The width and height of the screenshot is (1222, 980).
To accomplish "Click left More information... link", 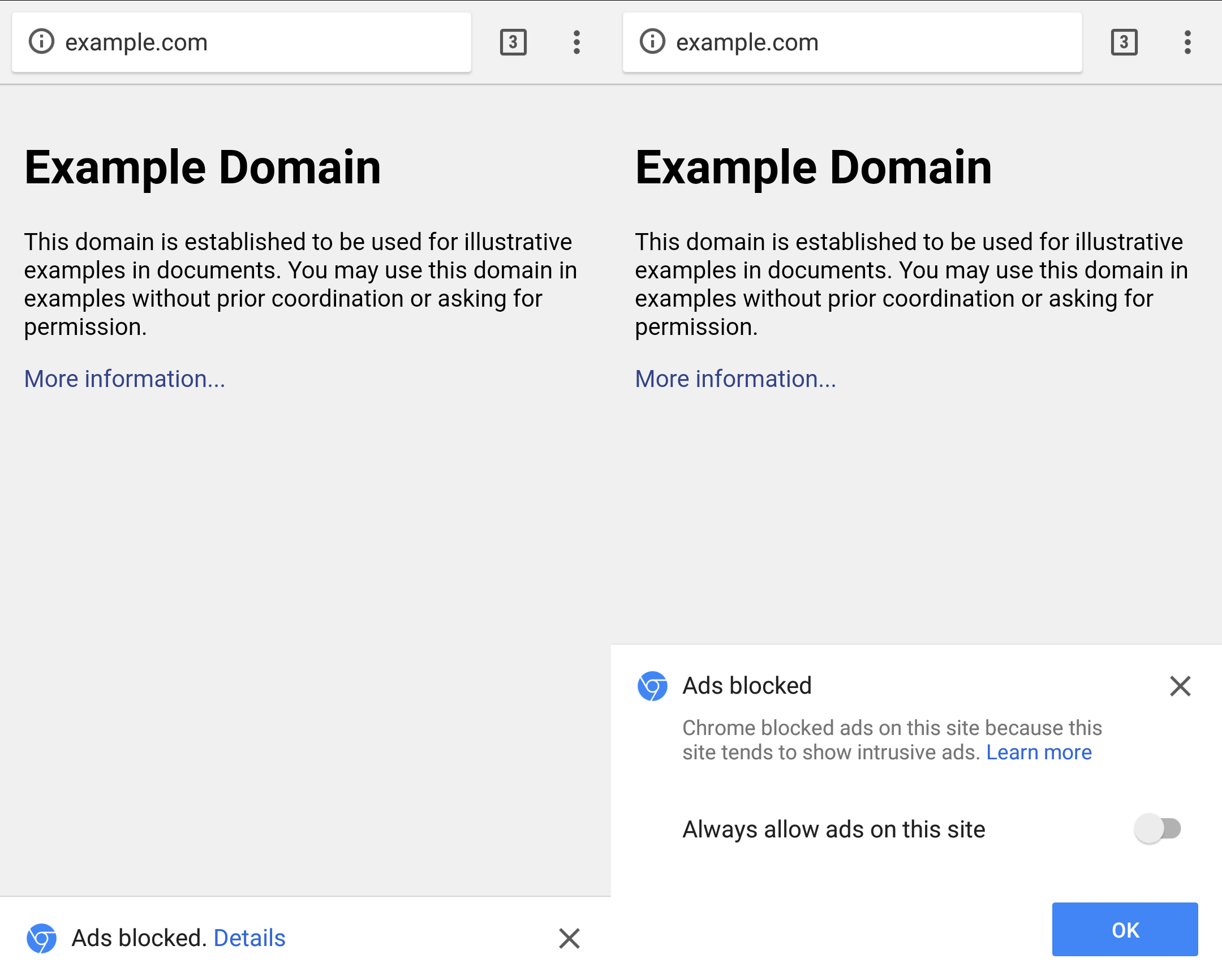I will (124, 379).
